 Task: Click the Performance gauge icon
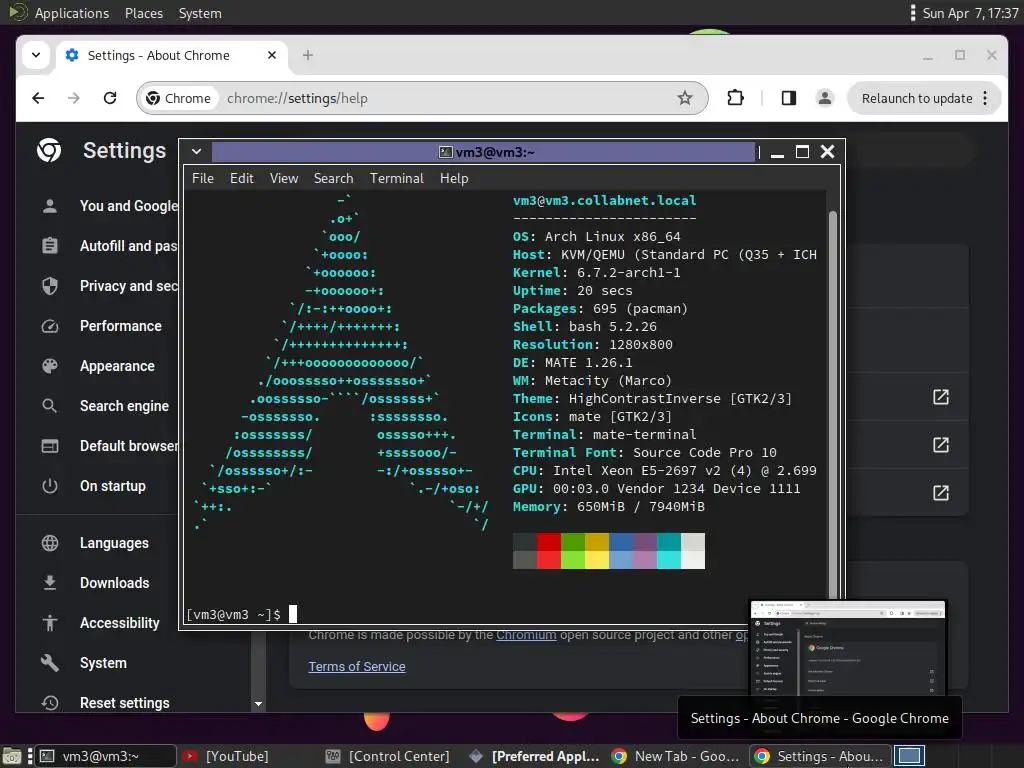click(x=50, y=326)
